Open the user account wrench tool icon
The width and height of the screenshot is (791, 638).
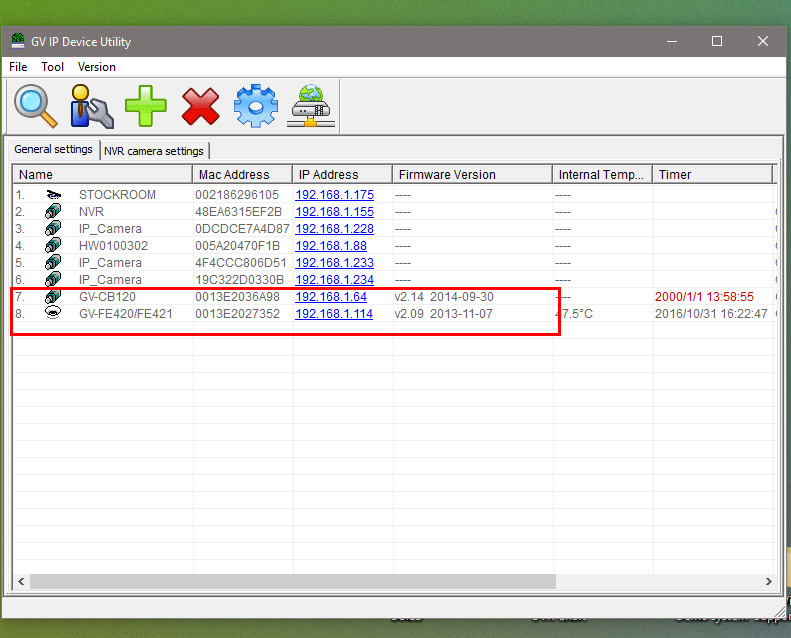(x=91, y=106)
